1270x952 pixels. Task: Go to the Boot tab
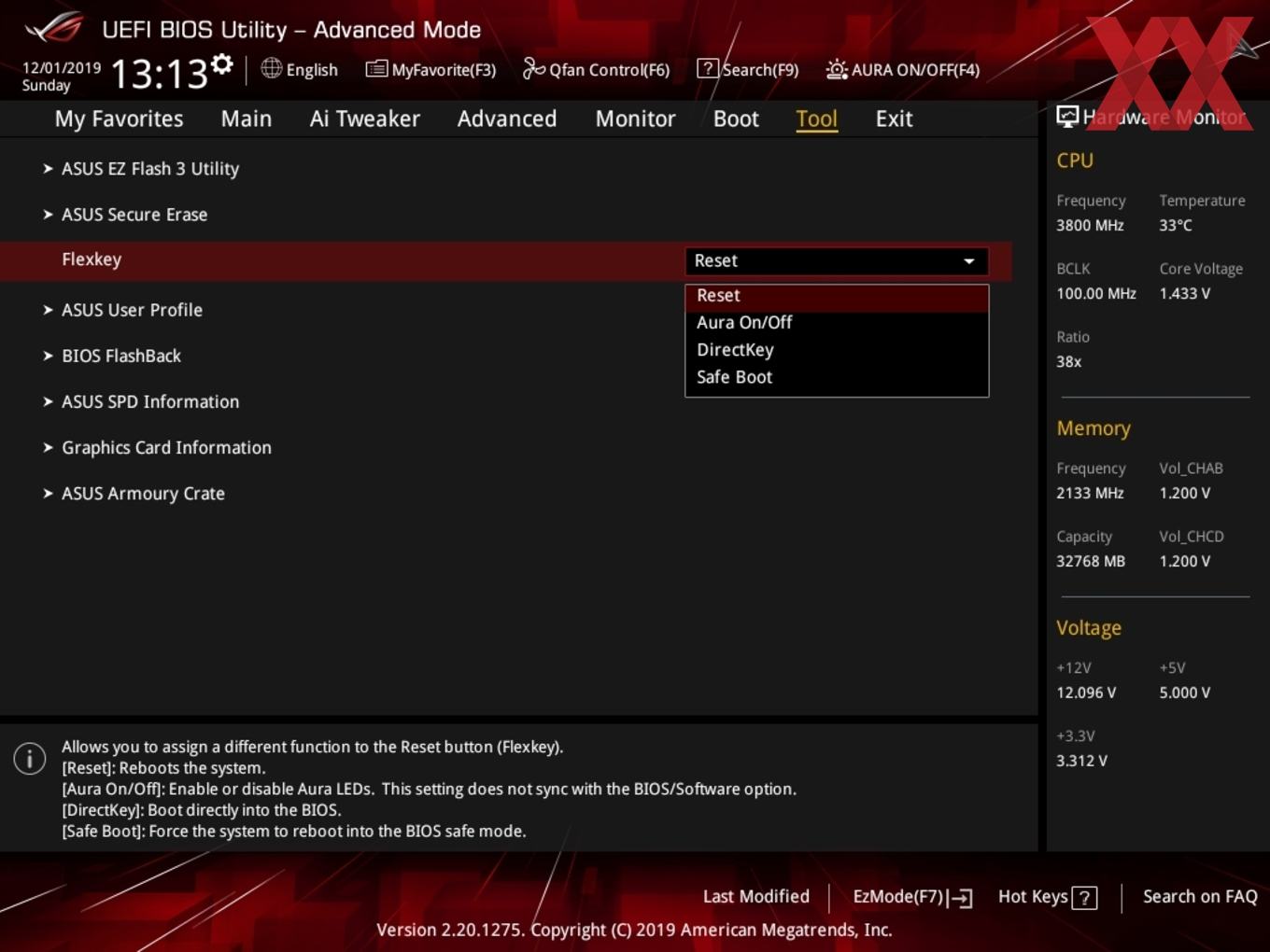(x=736, y=119)
